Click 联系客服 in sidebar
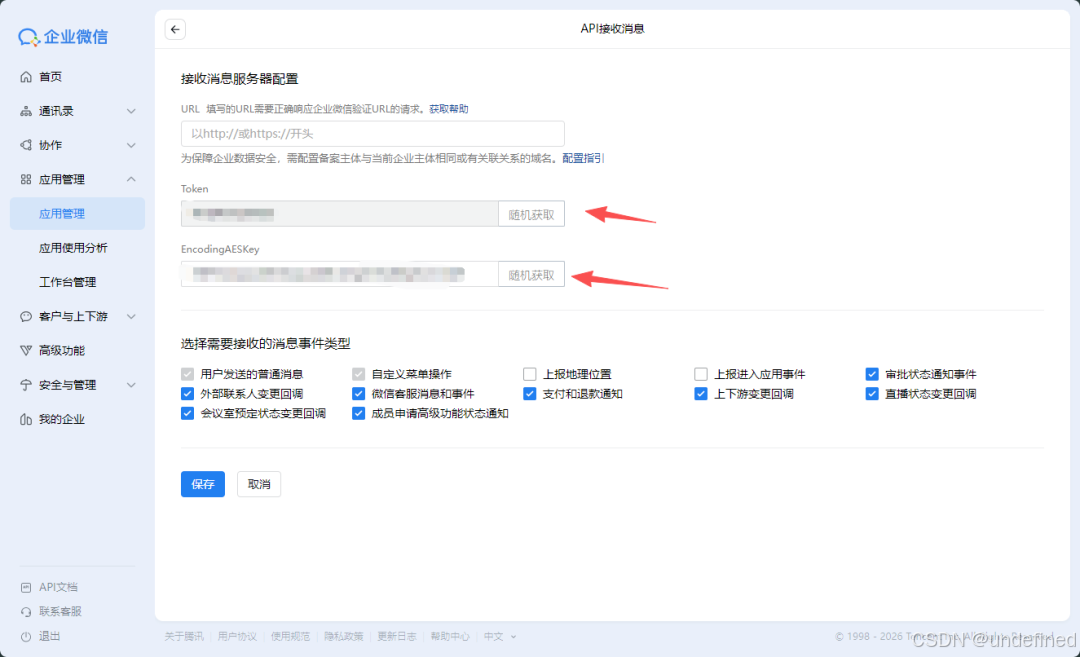1080x657 pixels. [x=60, y=612]
